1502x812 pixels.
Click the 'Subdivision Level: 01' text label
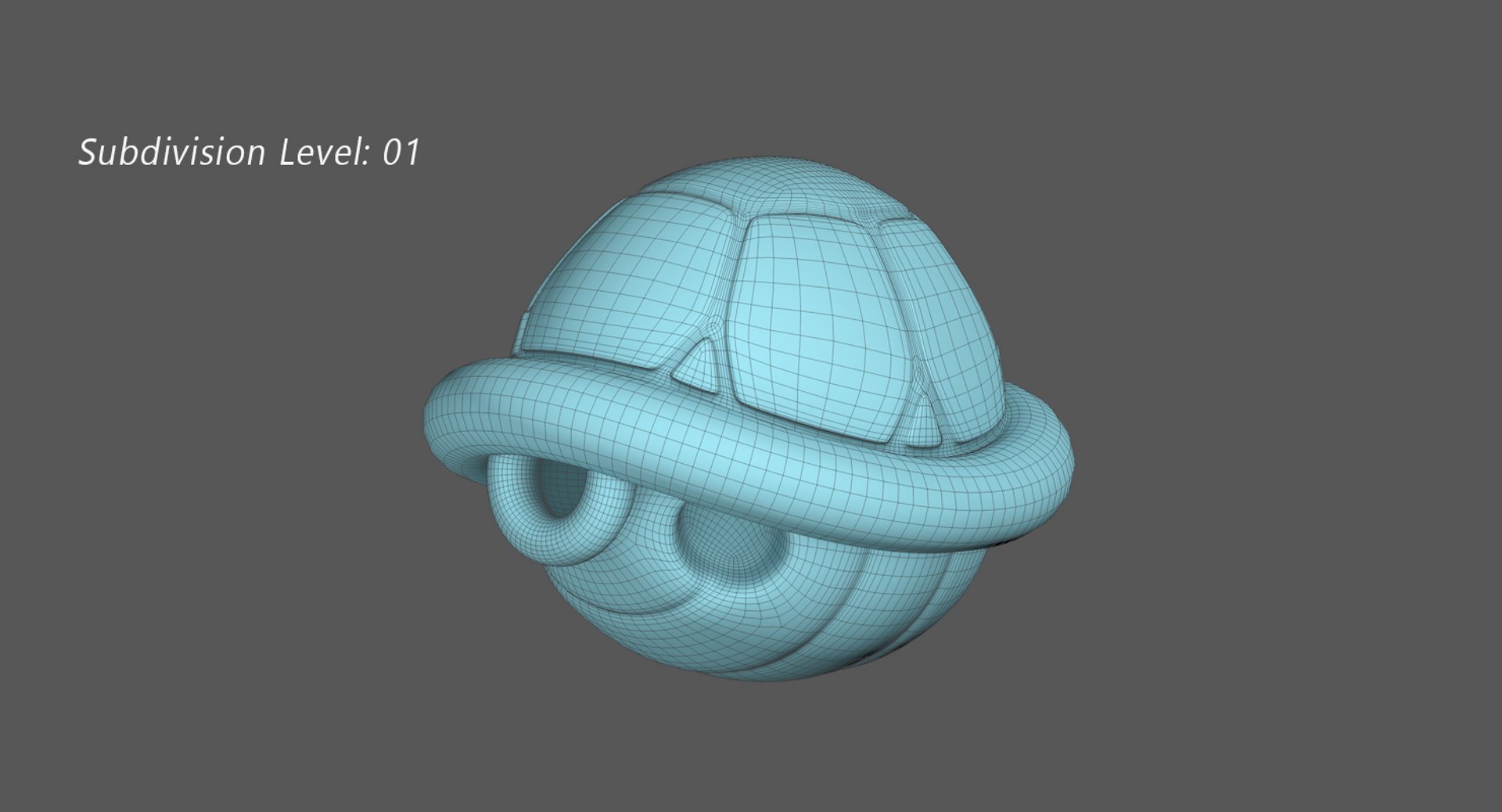pyautogui.click(x=250, y=152)
